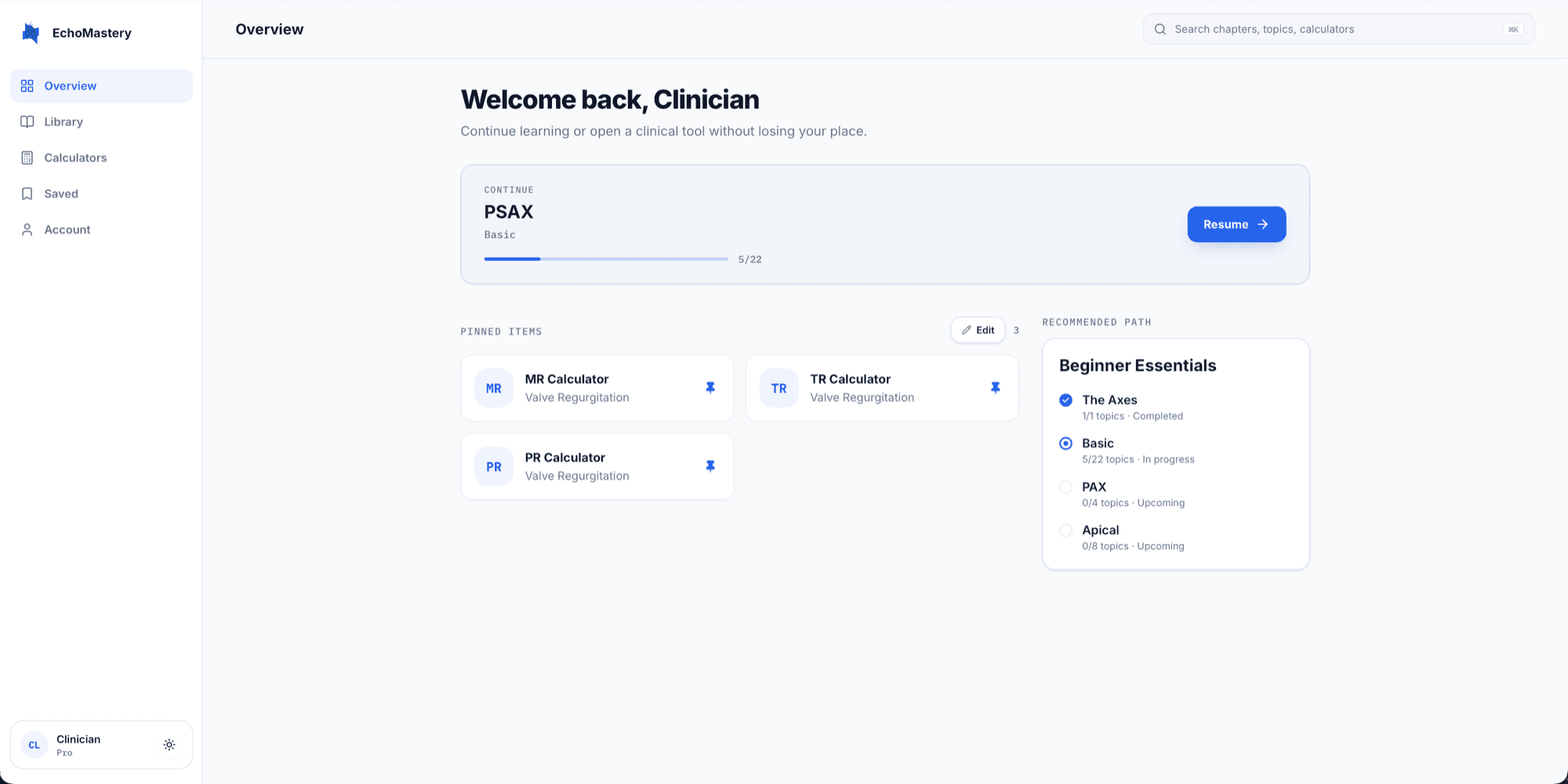The width and height of the screenshot is (1568, 784).
Task: Click the TR badge icon
Action: [x=779, y=388]
